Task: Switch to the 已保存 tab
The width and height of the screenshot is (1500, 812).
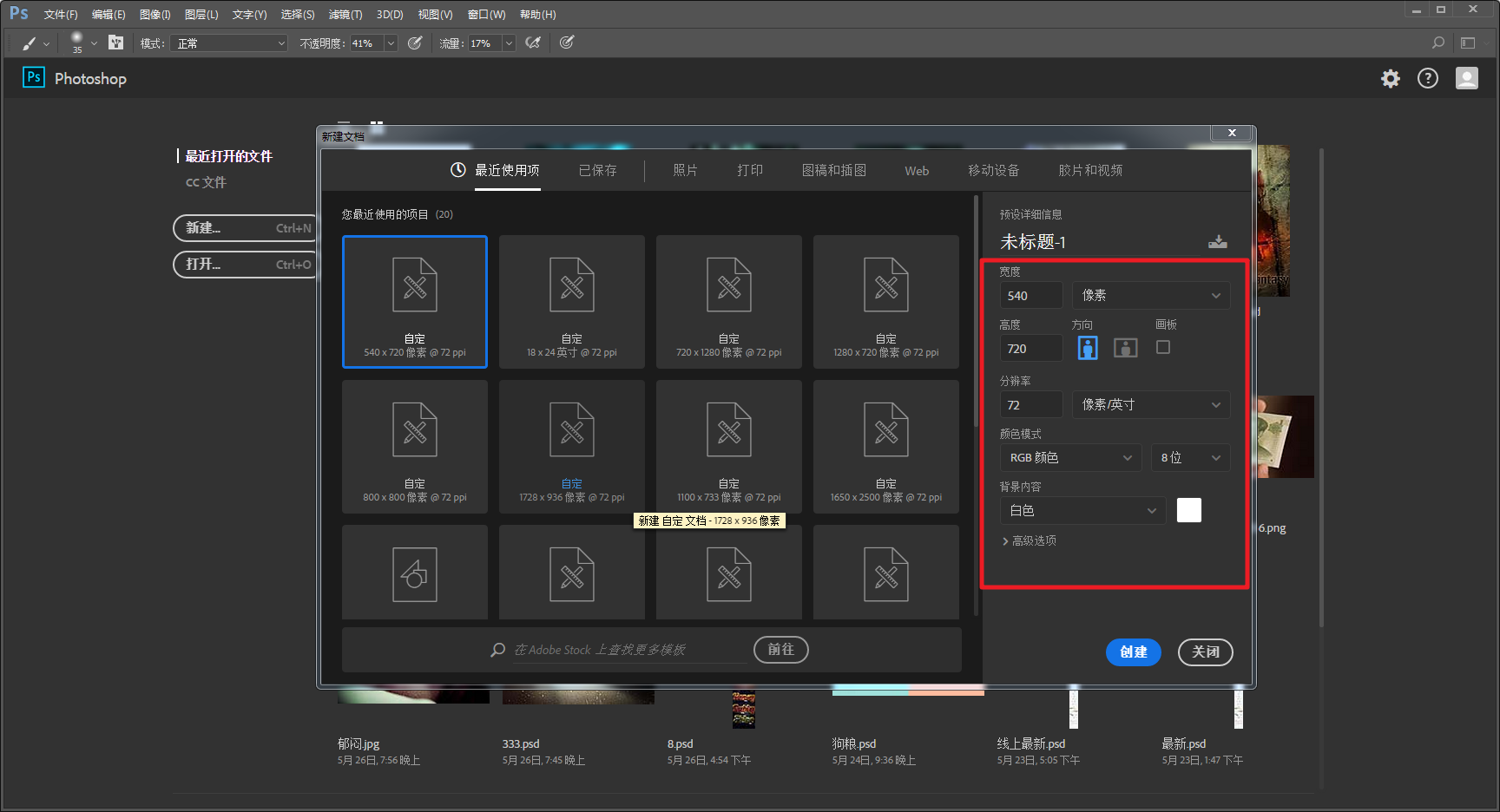Action: coord(598,170)
